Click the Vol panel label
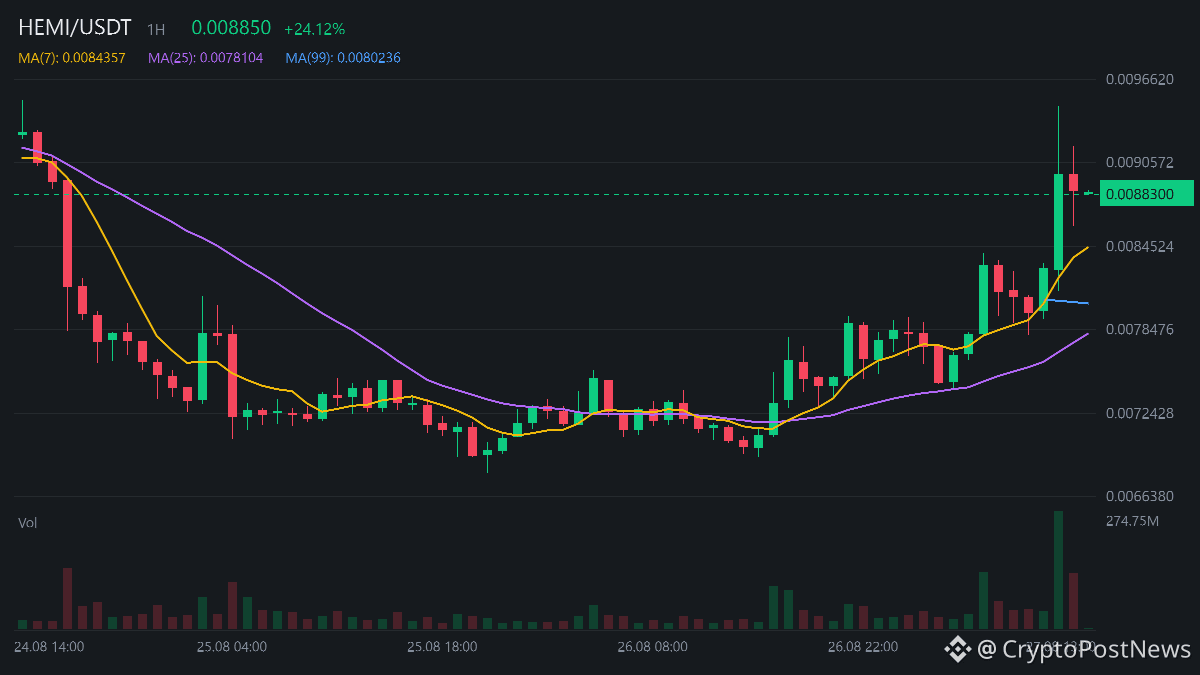Screen dimensions: 1200x675 click(28, 523)
